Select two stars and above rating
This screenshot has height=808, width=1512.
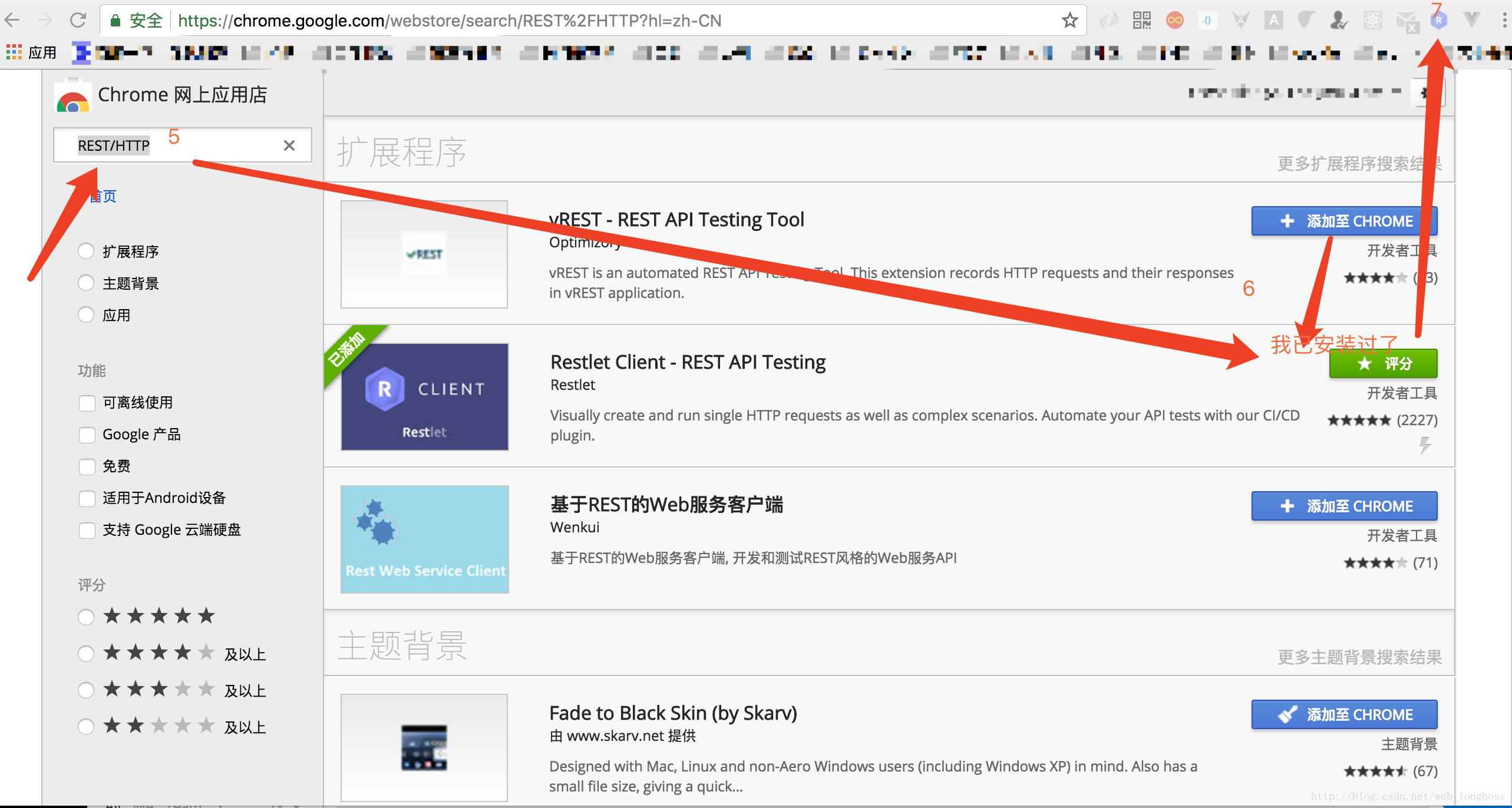point(86,726)
